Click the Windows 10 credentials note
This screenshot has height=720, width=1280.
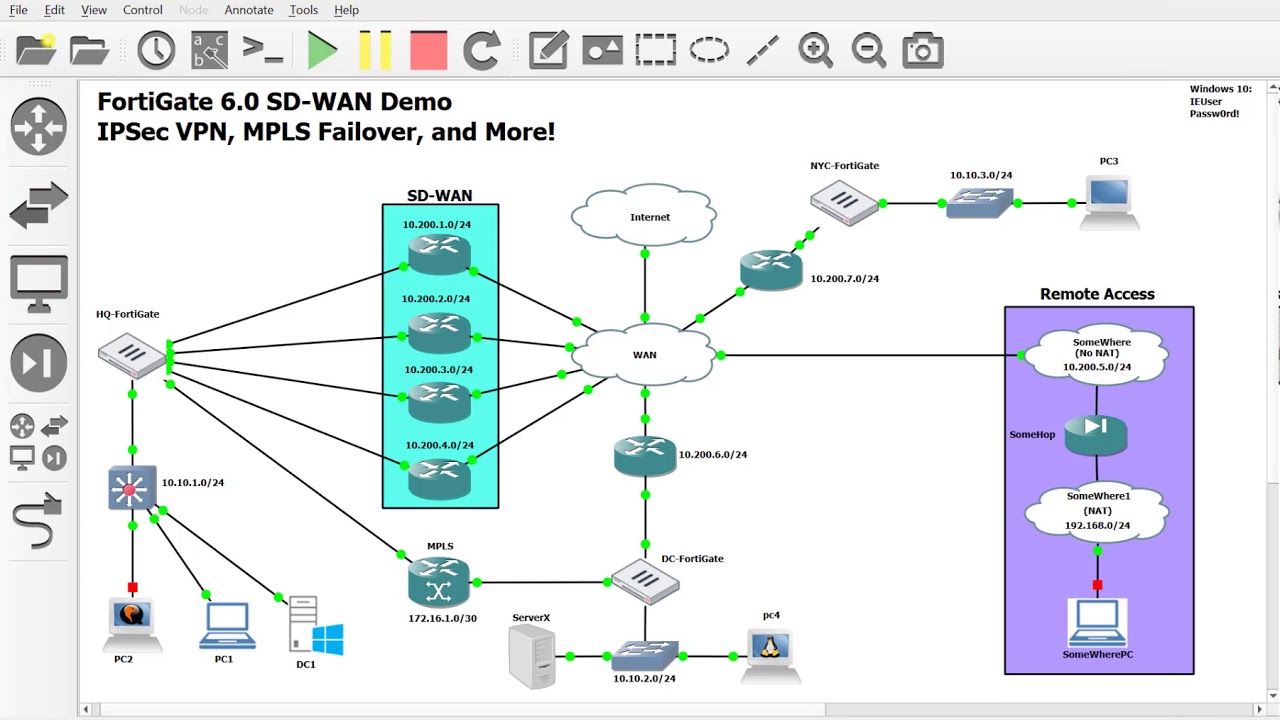coord(1220,101)
